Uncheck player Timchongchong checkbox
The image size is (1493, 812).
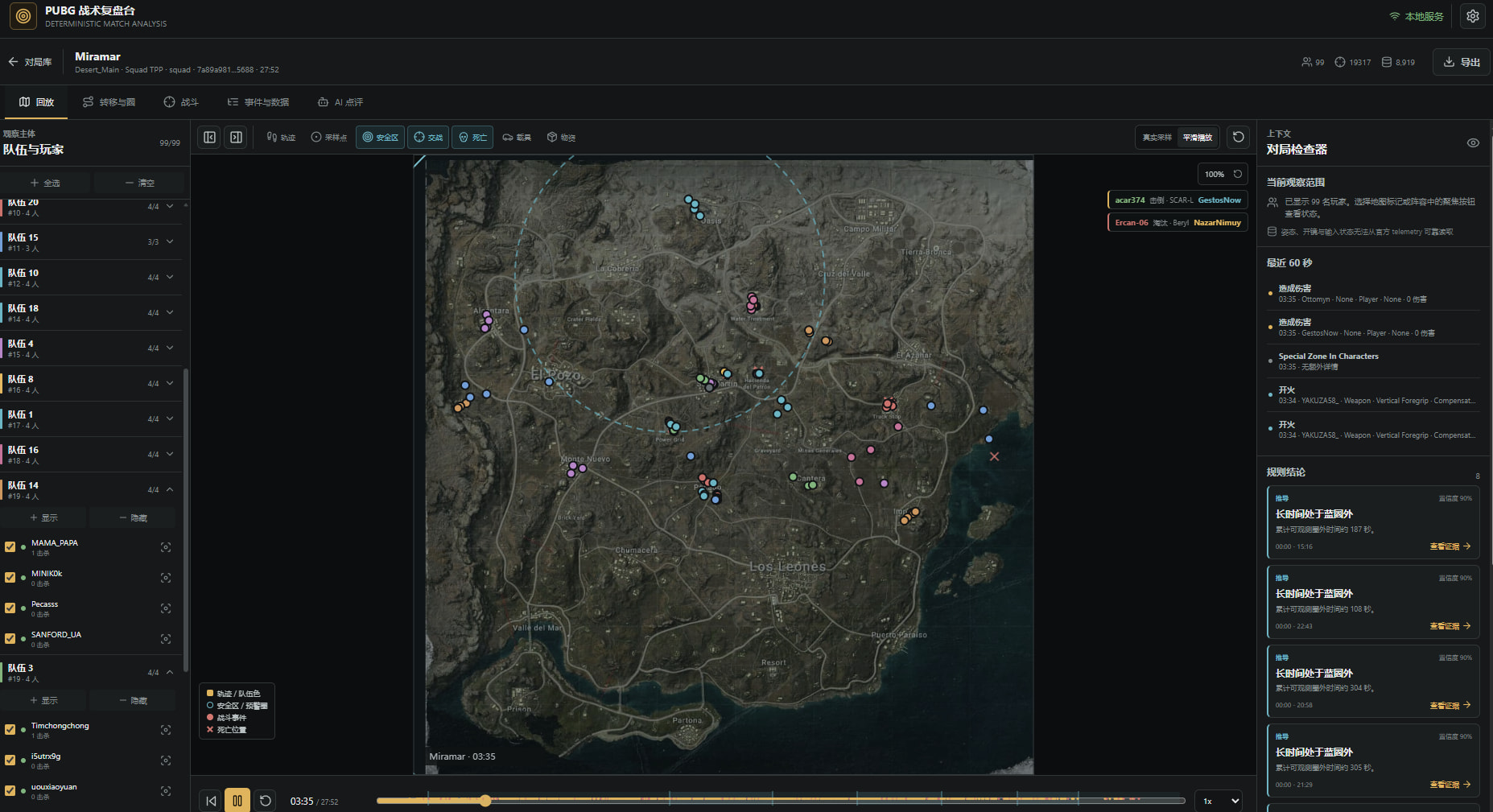pos(10,730)
